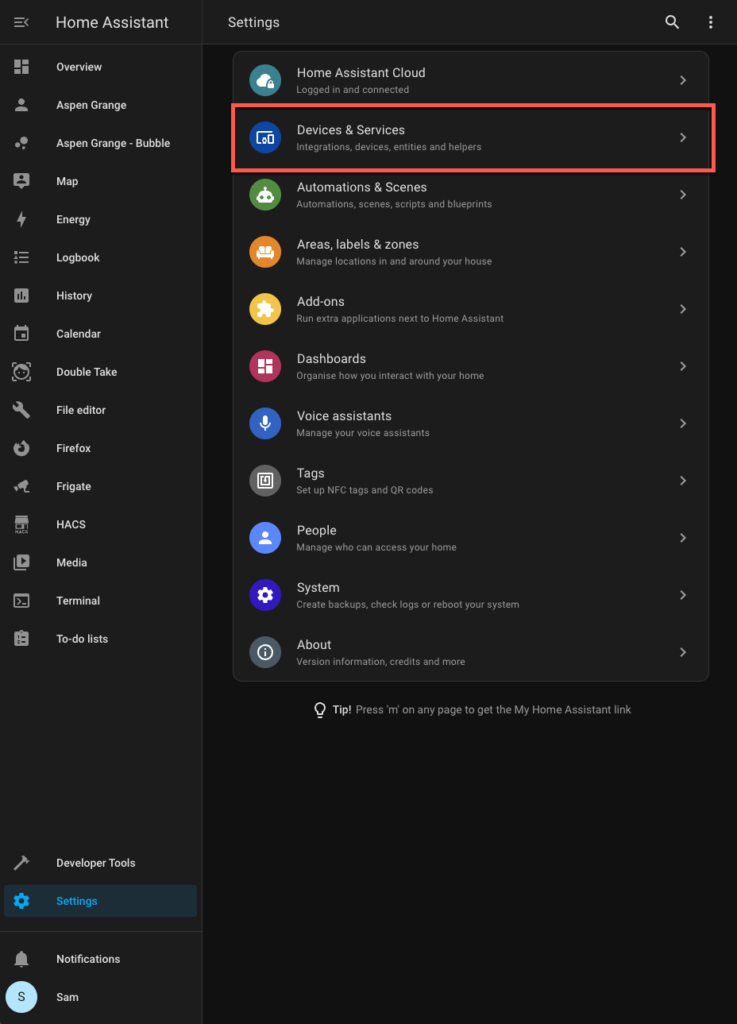Open the search magnifier icon
The width and height of the screenshot is (737, 1024).
click(x=672, y=22)
